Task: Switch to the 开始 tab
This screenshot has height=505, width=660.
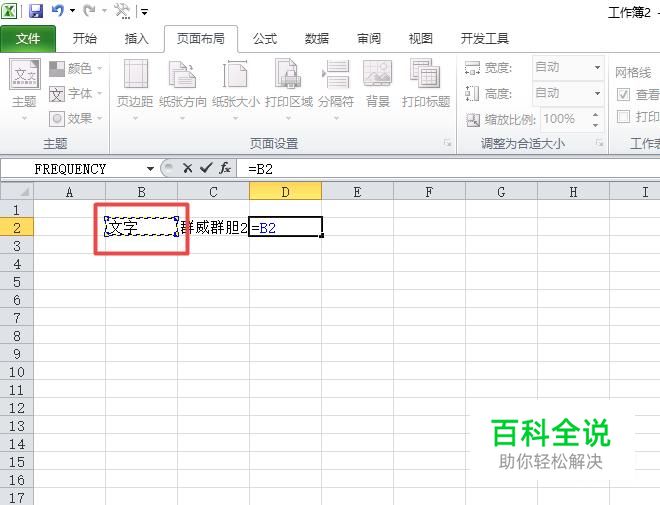Action: [x=85, y=39]
